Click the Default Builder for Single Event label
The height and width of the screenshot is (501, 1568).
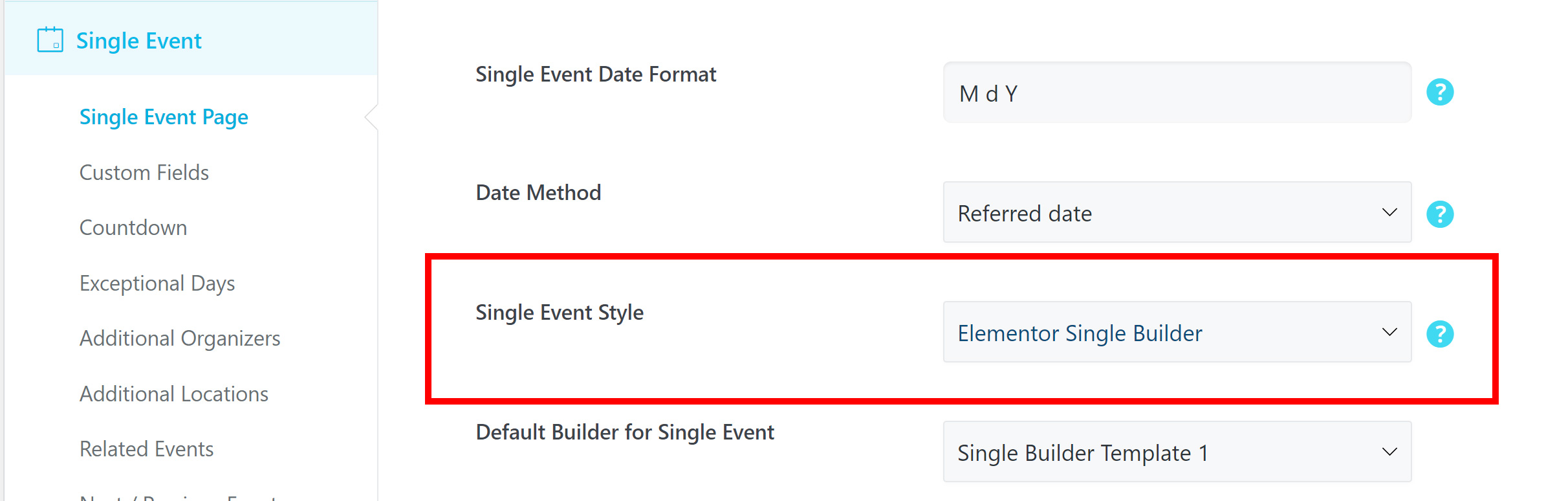point(625,432)
